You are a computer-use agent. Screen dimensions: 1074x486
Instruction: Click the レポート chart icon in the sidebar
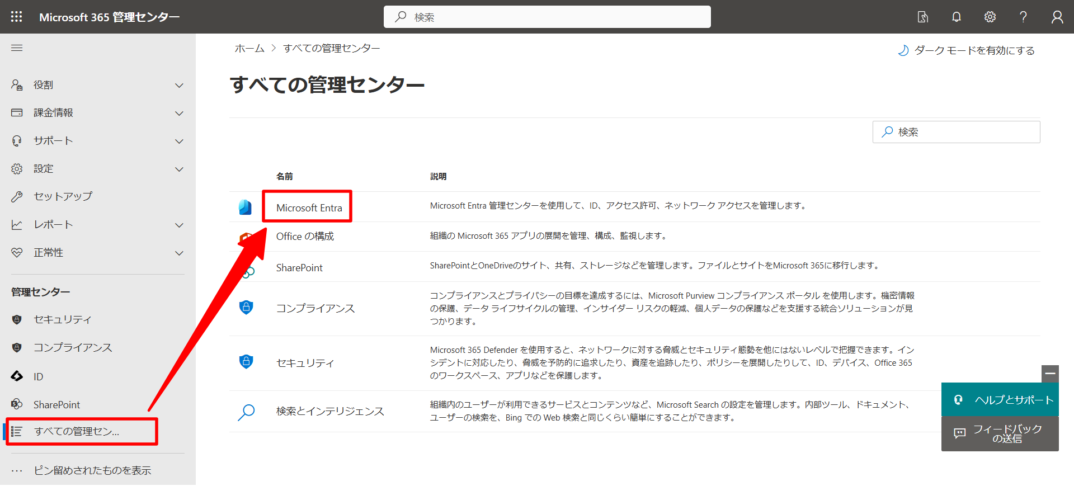point(18,225)
